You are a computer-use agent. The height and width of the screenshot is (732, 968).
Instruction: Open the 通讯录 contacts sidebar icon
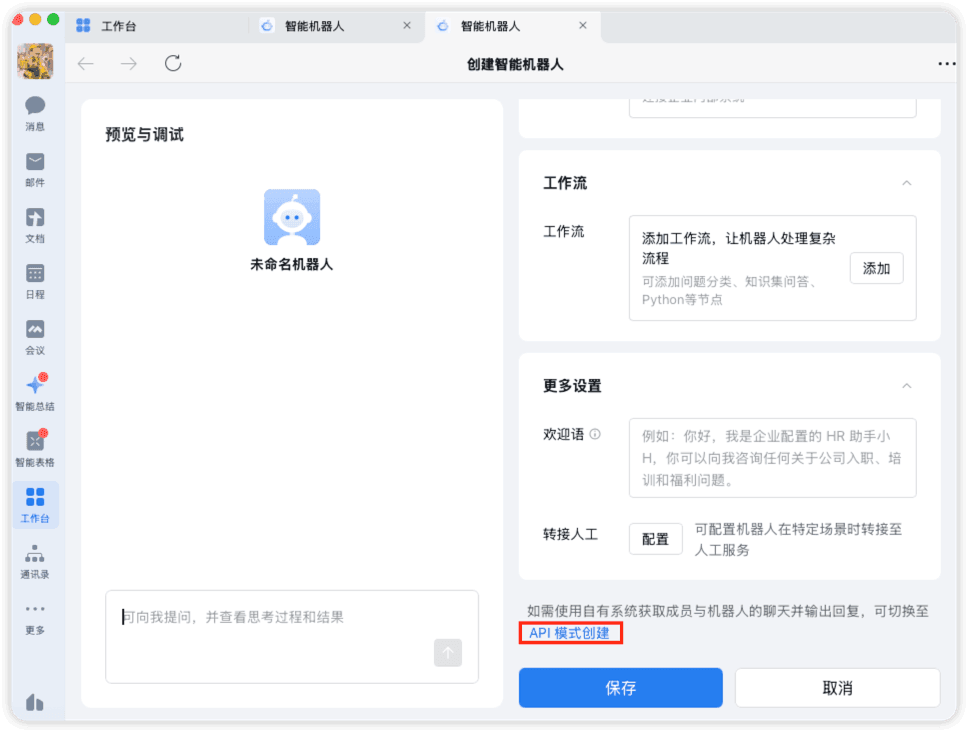click(x=35, y=561)
